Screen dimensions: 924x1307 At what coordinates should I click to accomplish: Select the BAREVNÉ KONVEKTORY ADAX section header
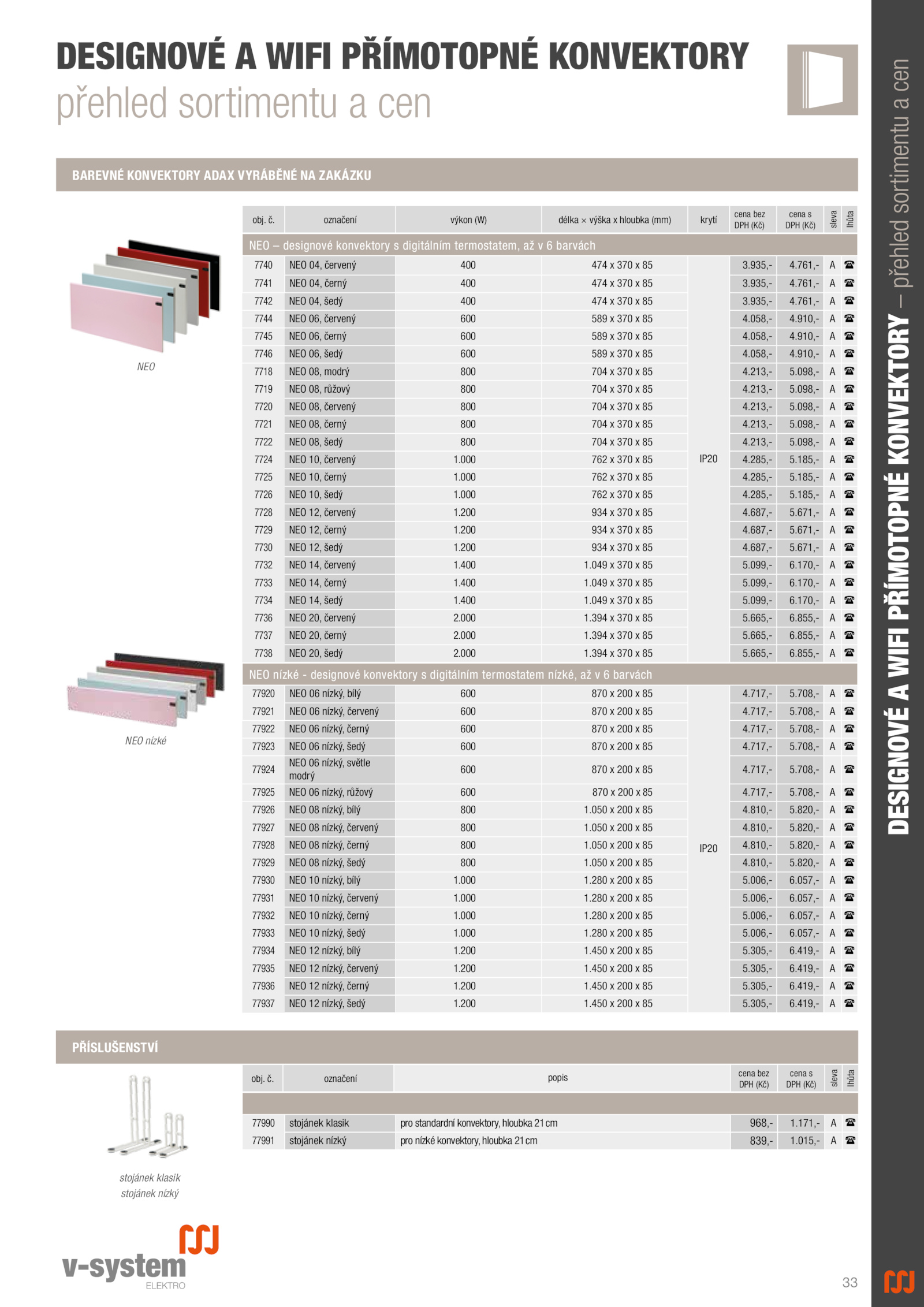(457, 175)
